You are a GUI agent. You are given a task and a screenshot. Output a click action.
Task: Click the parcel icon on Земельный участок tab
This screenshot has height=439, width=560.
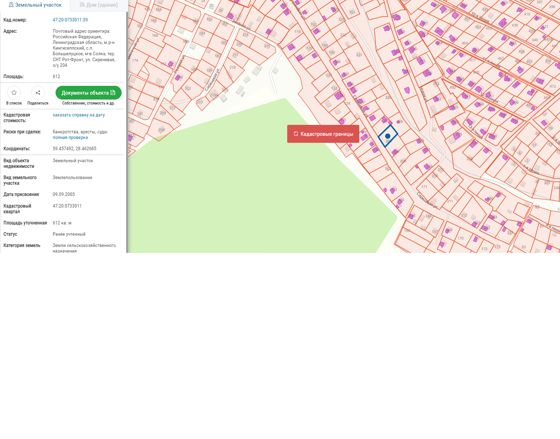click(x=11, y=5)
